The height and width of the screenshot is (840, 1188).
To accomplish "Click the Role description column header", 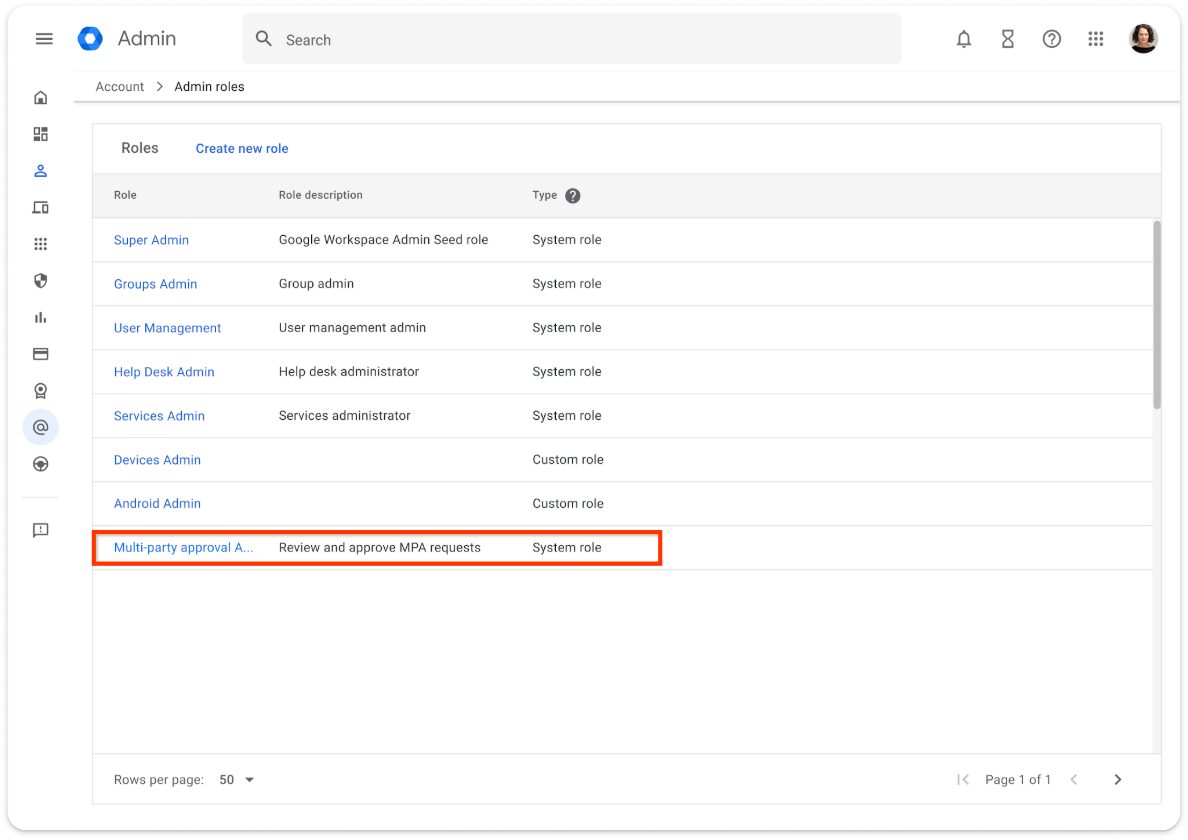I will pos(320,195).
